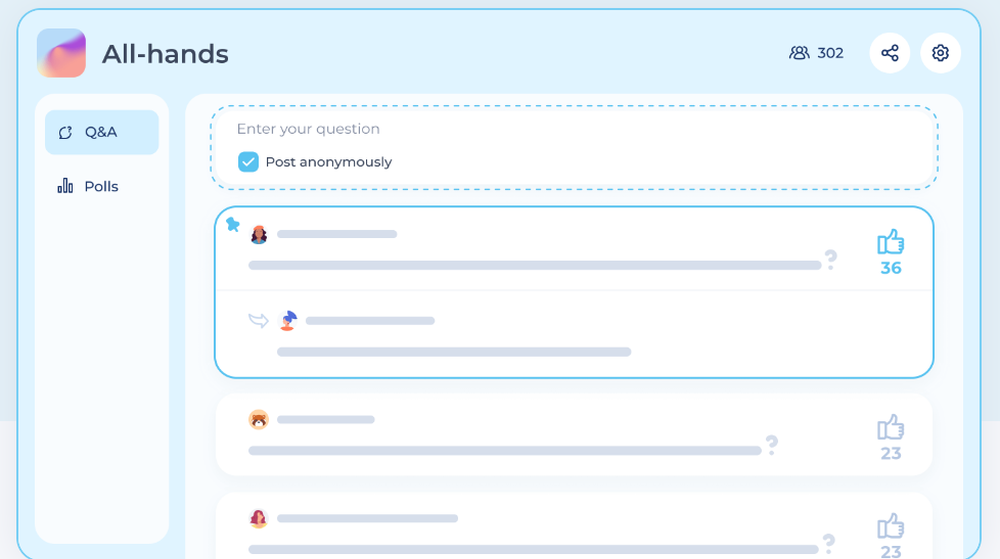Click the share icon button
The image size is (1000, 559).
(890, 53)
